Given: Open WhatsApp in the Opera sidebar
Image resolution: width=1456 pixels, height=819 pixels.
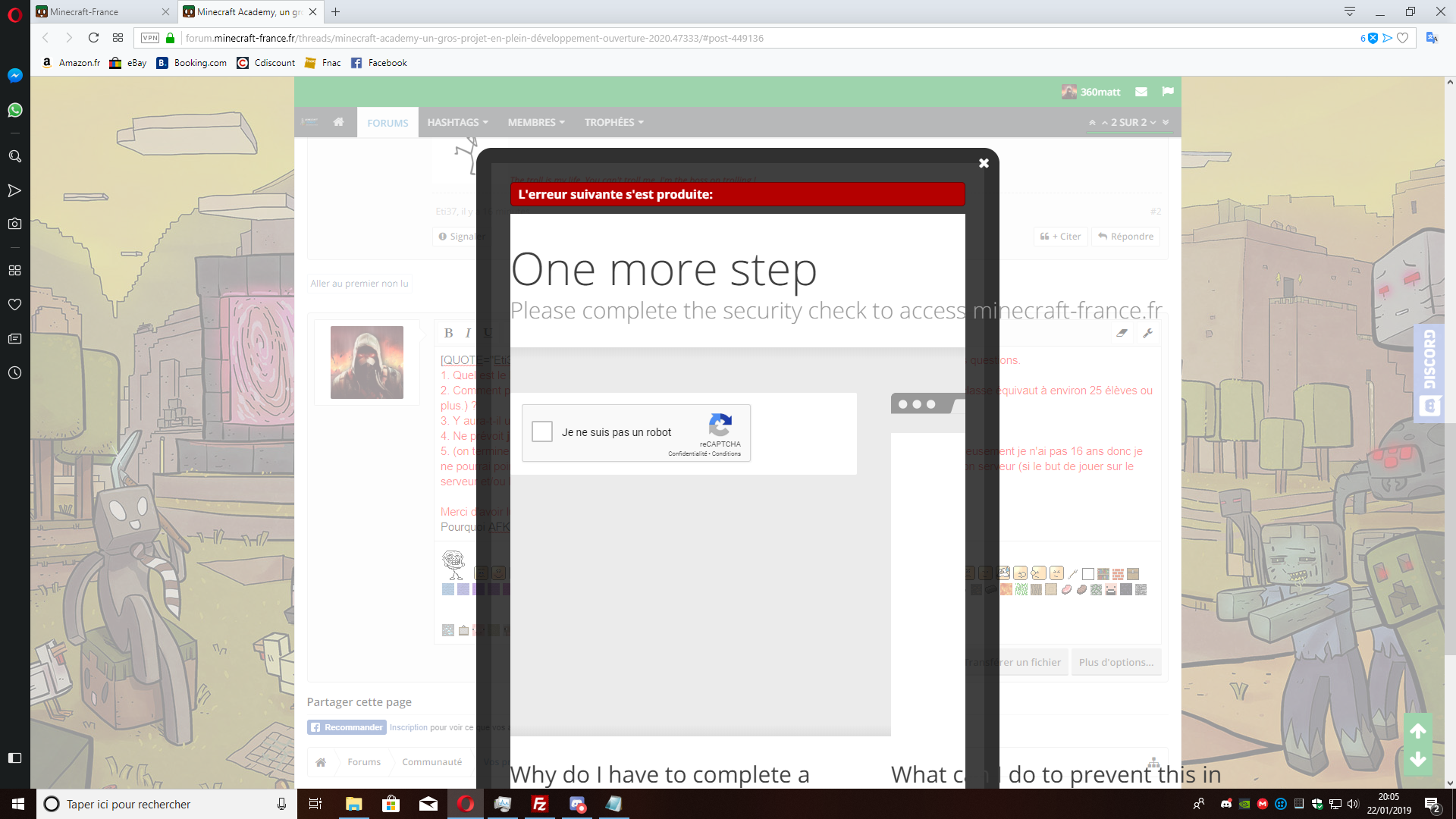Looking at the screenshot, I should (x=14, y=110).
